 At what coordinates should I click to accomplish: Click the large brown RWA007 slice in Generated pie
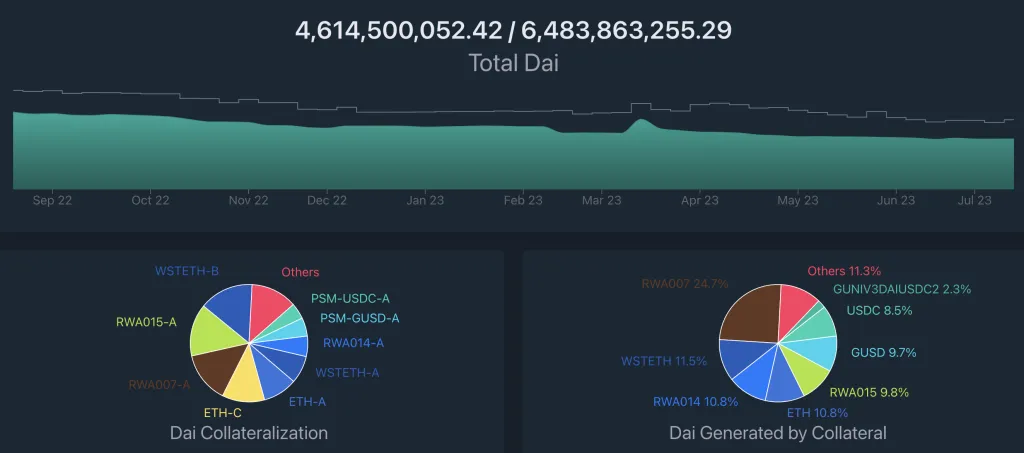(x=752, y=313)
